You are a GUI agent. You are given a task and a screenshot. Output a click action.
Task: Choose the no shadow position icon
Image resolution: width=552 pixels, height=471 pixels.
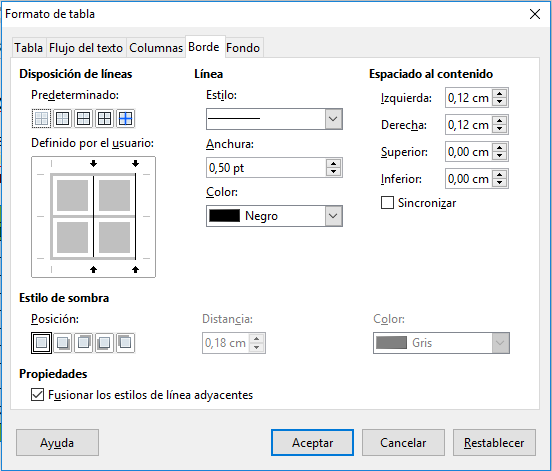[42, 343]
